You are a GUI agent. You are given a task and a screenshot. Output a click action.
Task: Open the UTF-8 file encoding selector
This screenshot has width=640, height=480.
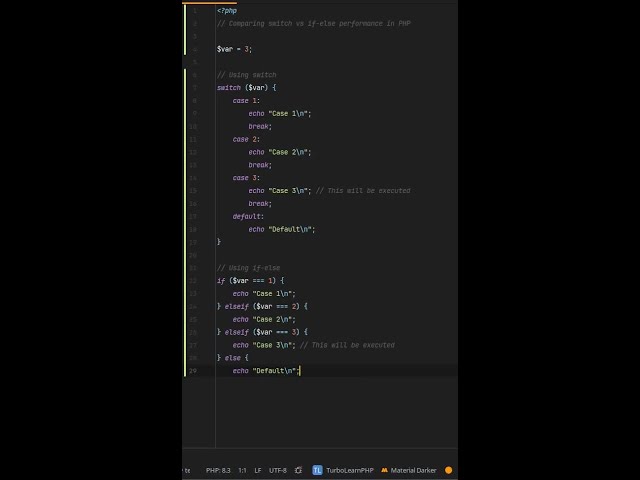(278, 470)
